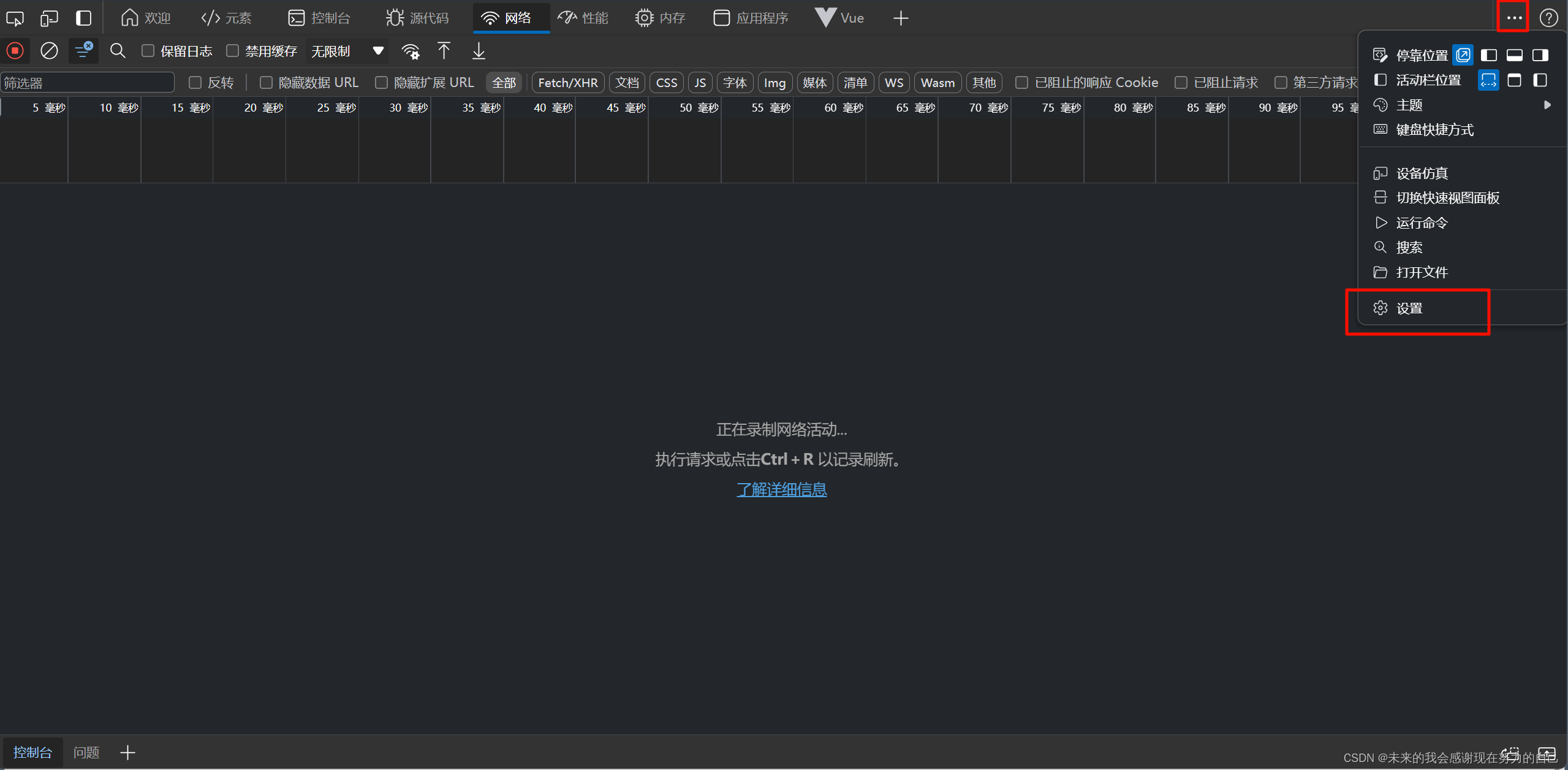
Task: Switch to the 元素 tab
Action: (226, 18)
